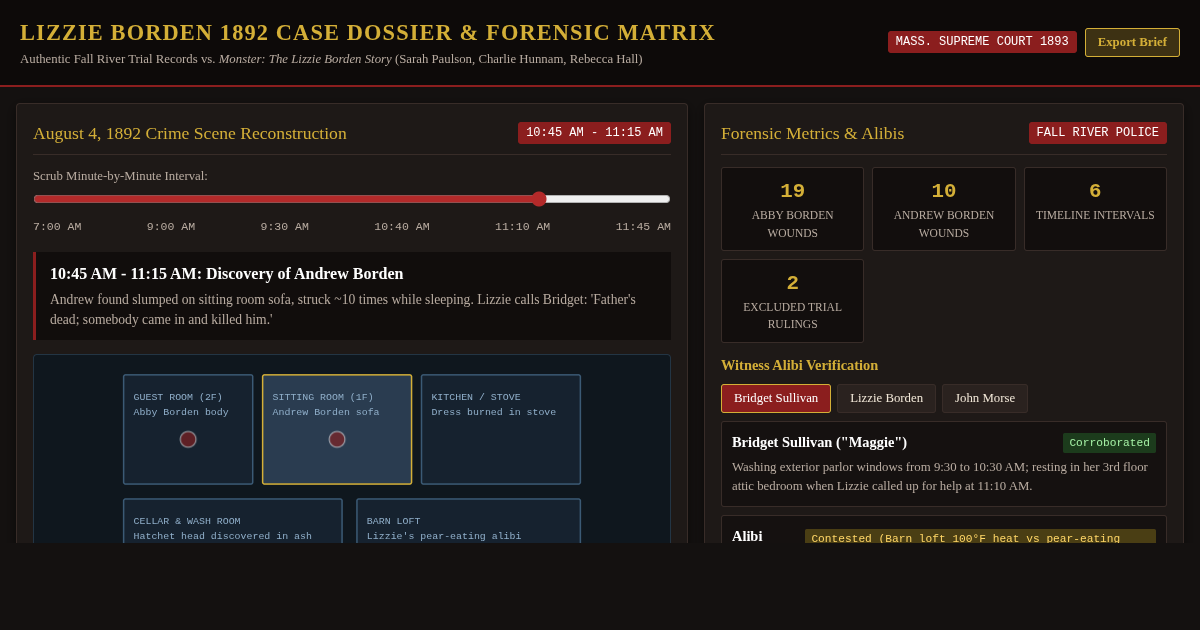Click the Contested barn loft alibi badge
This screenshot has width=1200, height=630.
click(x=980, y=536)
